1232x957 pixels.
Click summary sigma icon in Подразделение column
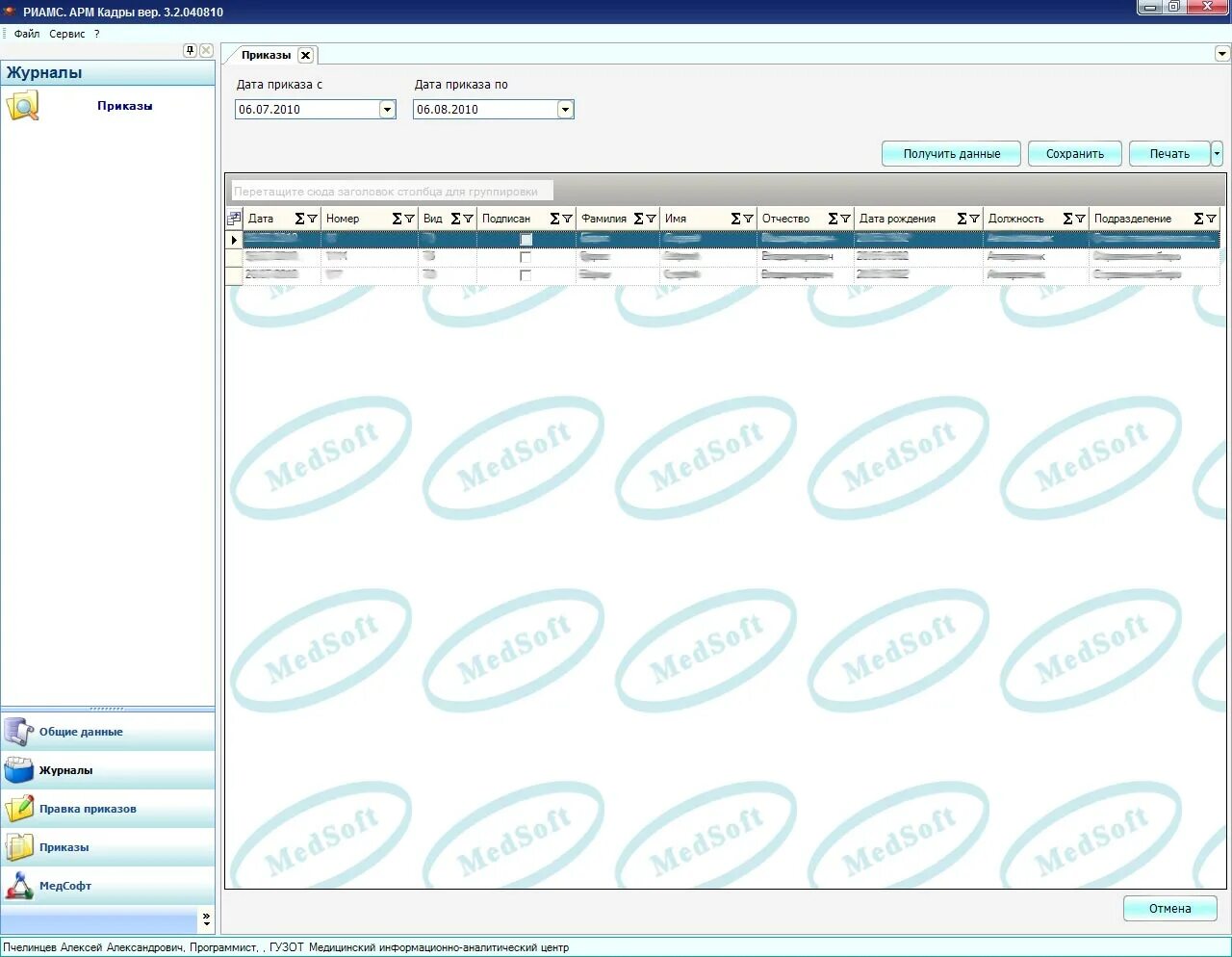[1198, 219]
